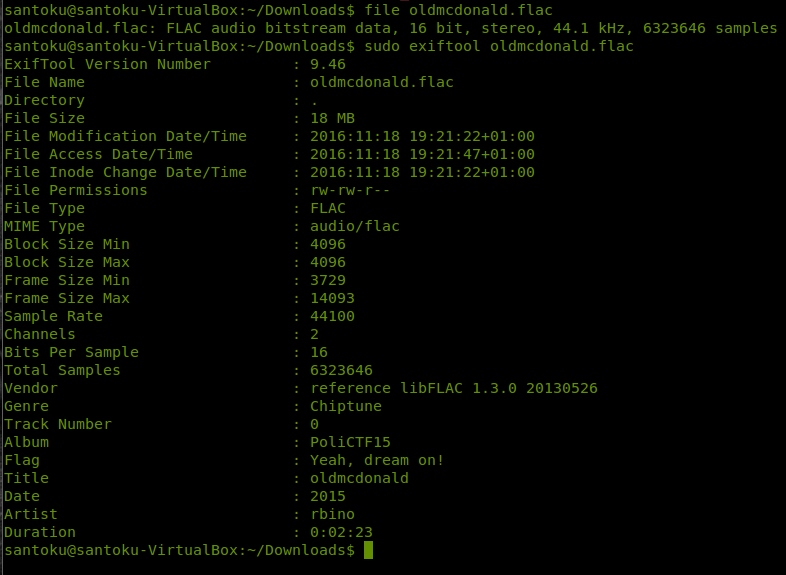786x575 pixels.
Task: Click the "Track Number" label
Action: click(x=58, y=424)
